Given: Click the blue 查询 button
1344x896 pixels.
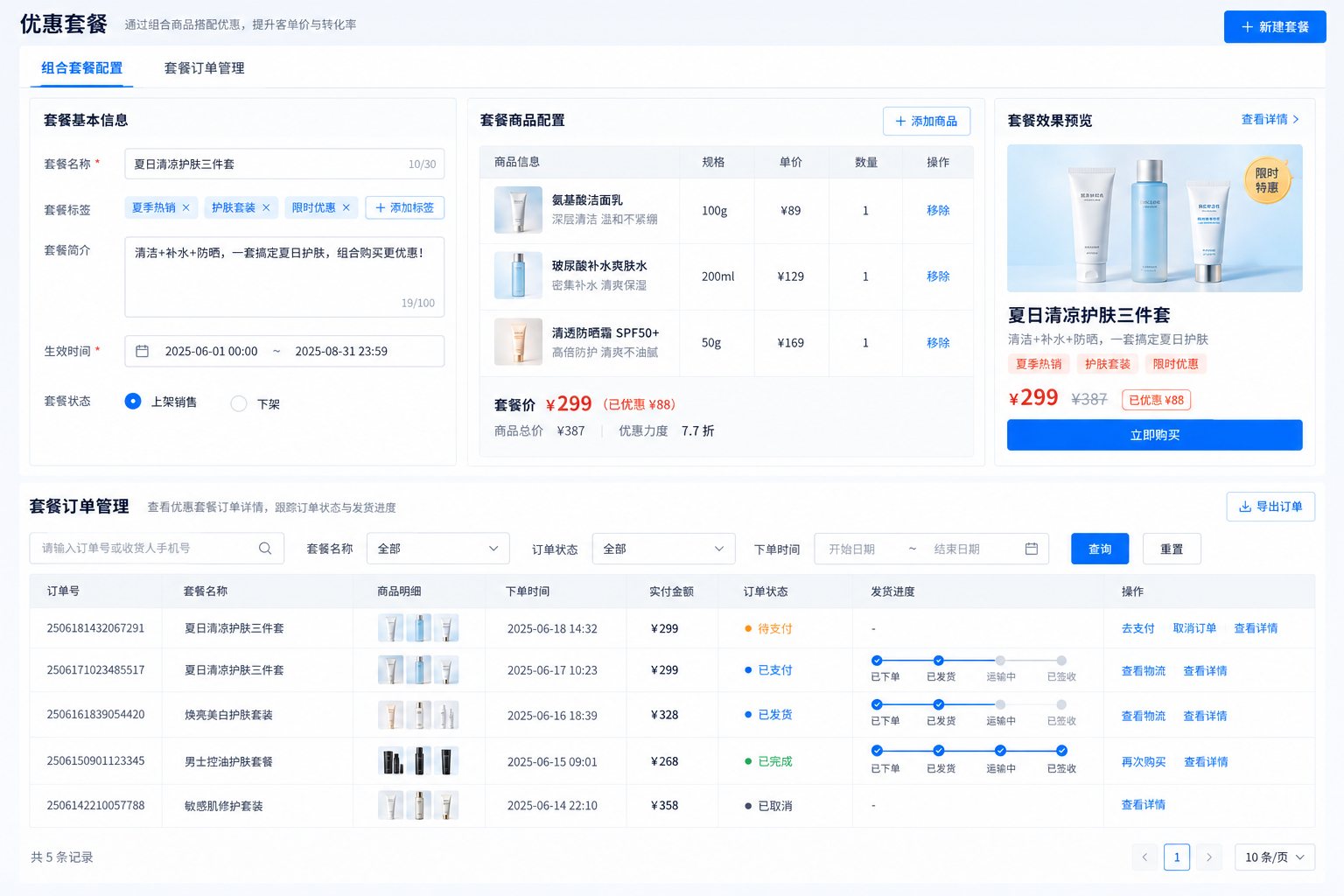Looking at the screenshot, I should [1100, 549].
